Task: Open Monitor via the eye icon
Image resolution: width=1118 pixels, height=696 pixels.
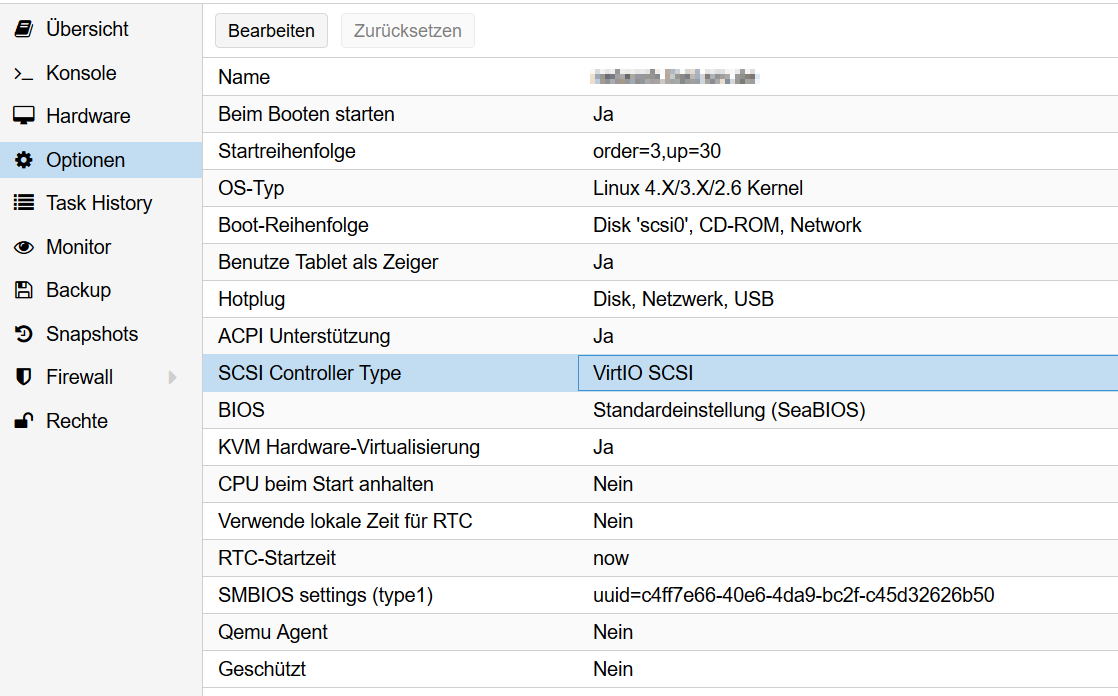Action: 24,247
